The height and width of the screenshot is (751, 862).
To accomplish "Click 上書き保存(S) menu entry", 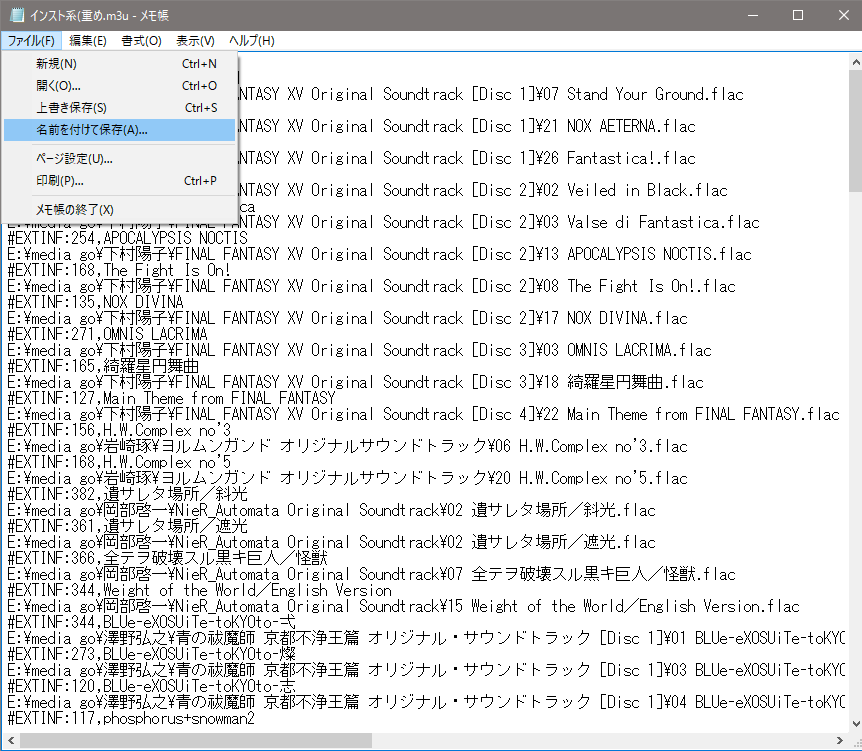I will point(119,108).
